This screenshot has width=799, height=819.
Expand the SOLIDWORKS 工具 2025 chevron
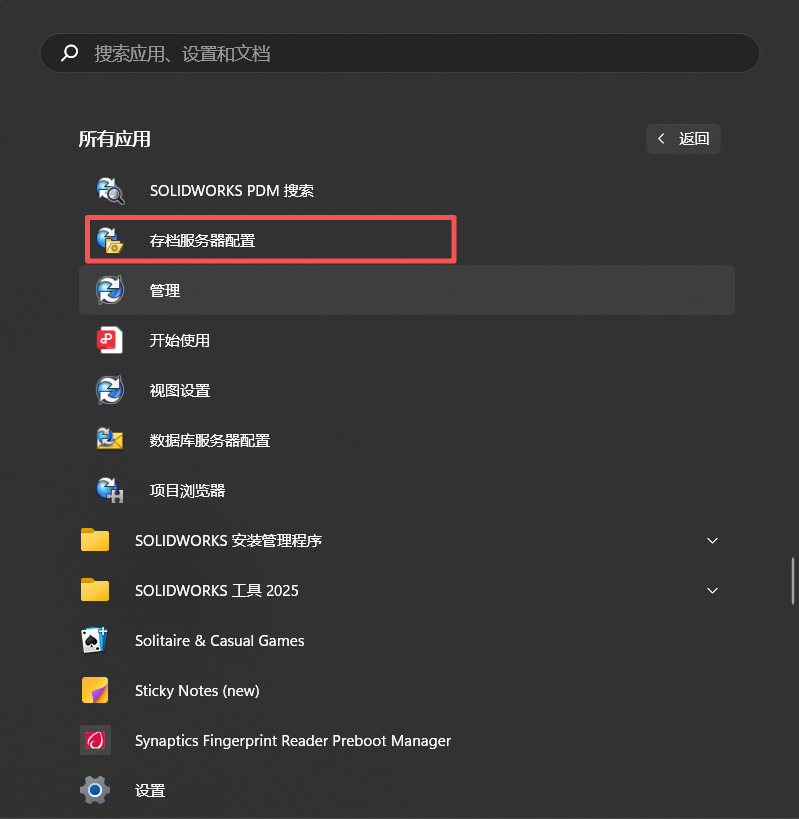(x=712, y=591)
